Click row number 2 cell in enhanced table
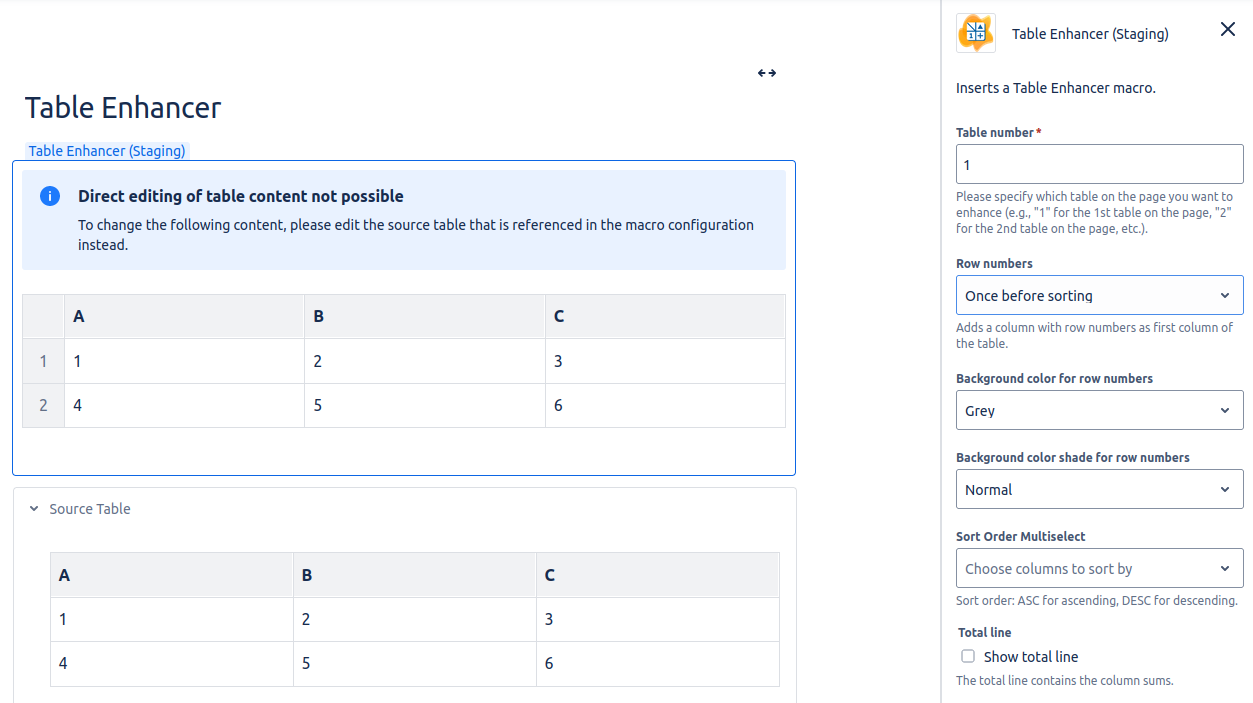1253x703 pixels. click(43, 406)
